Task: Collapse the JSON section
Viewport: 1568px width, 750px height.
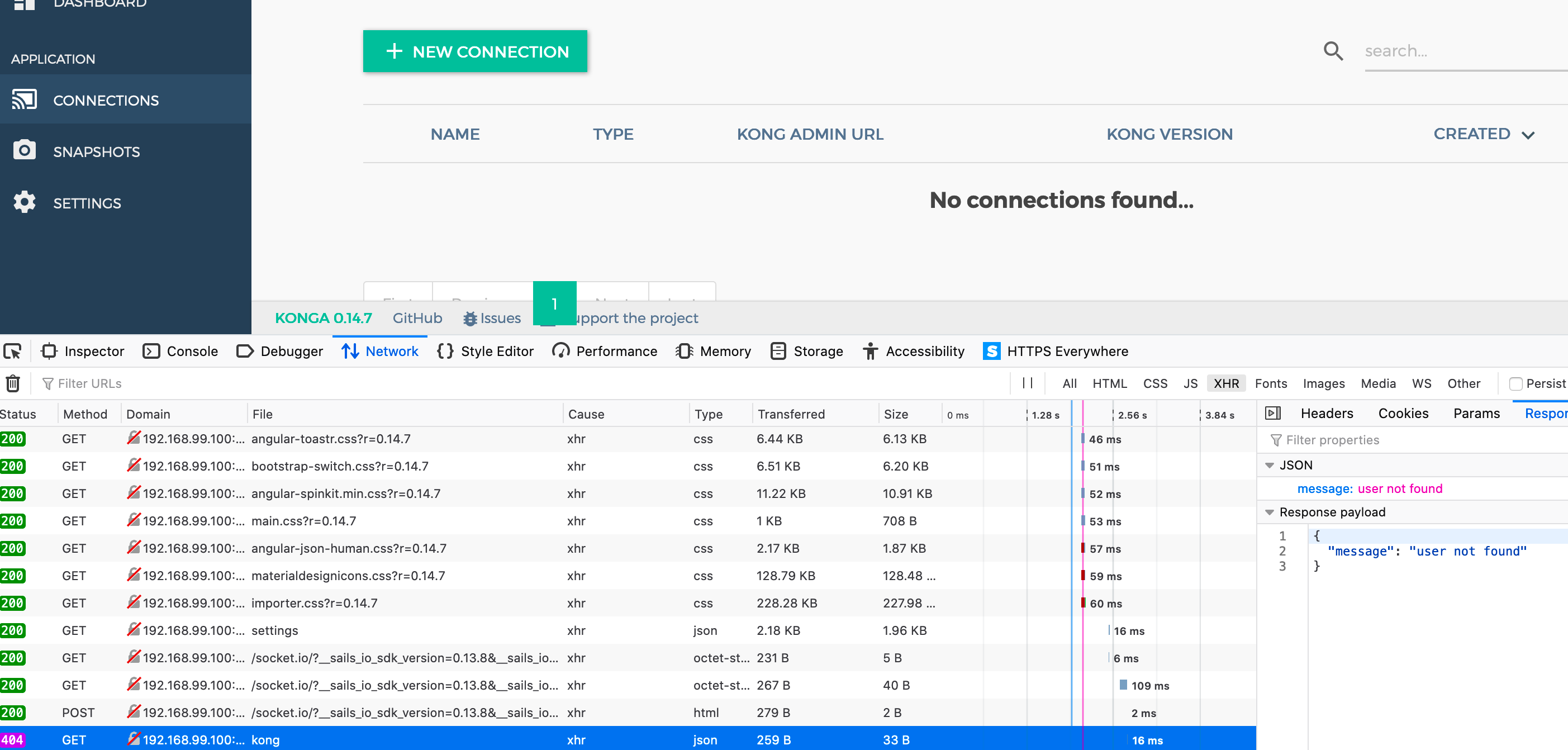Action: tap(1270, 465)
